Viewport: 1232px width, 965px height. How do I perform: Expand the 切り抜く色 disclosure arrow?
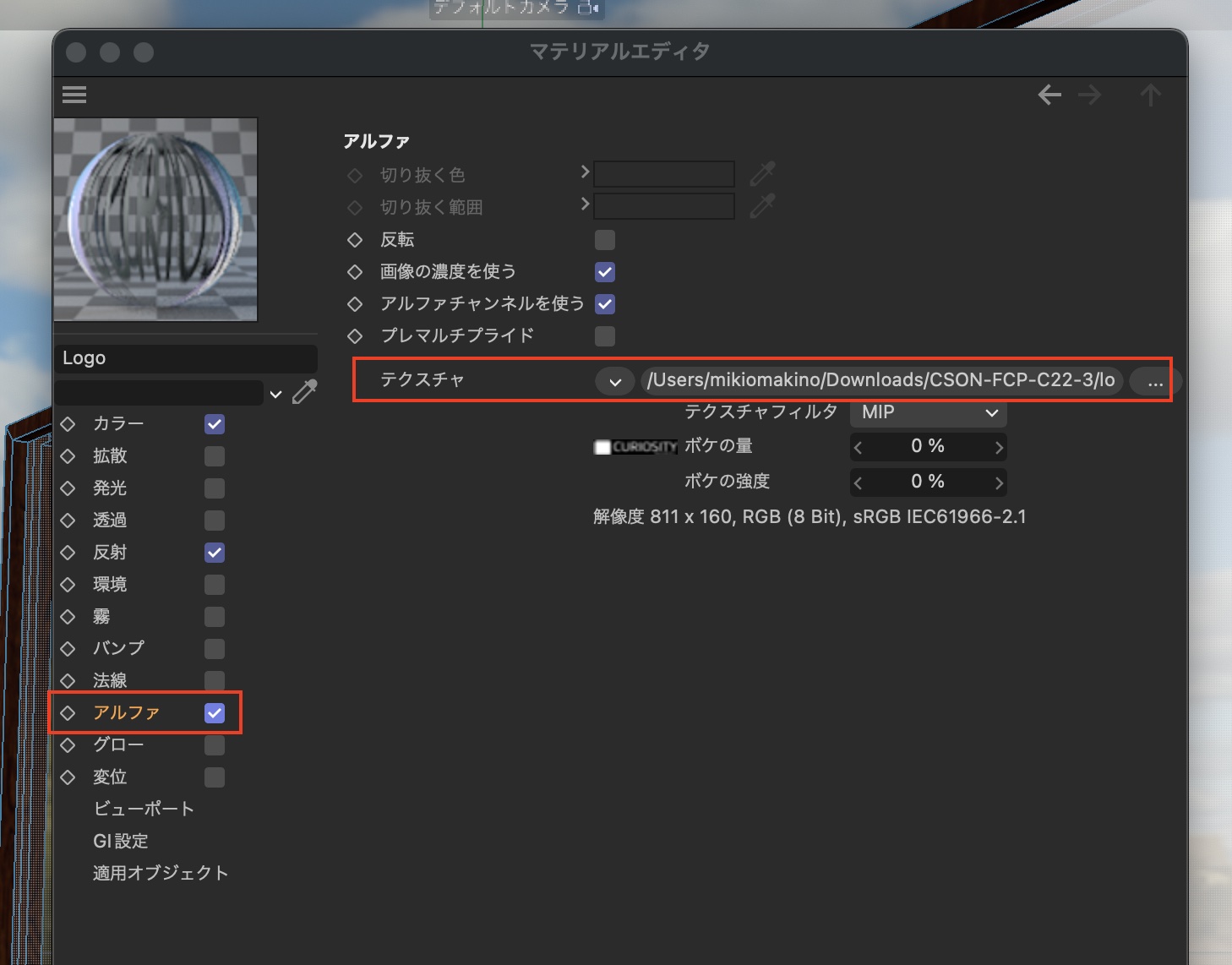tap(585, 172)
